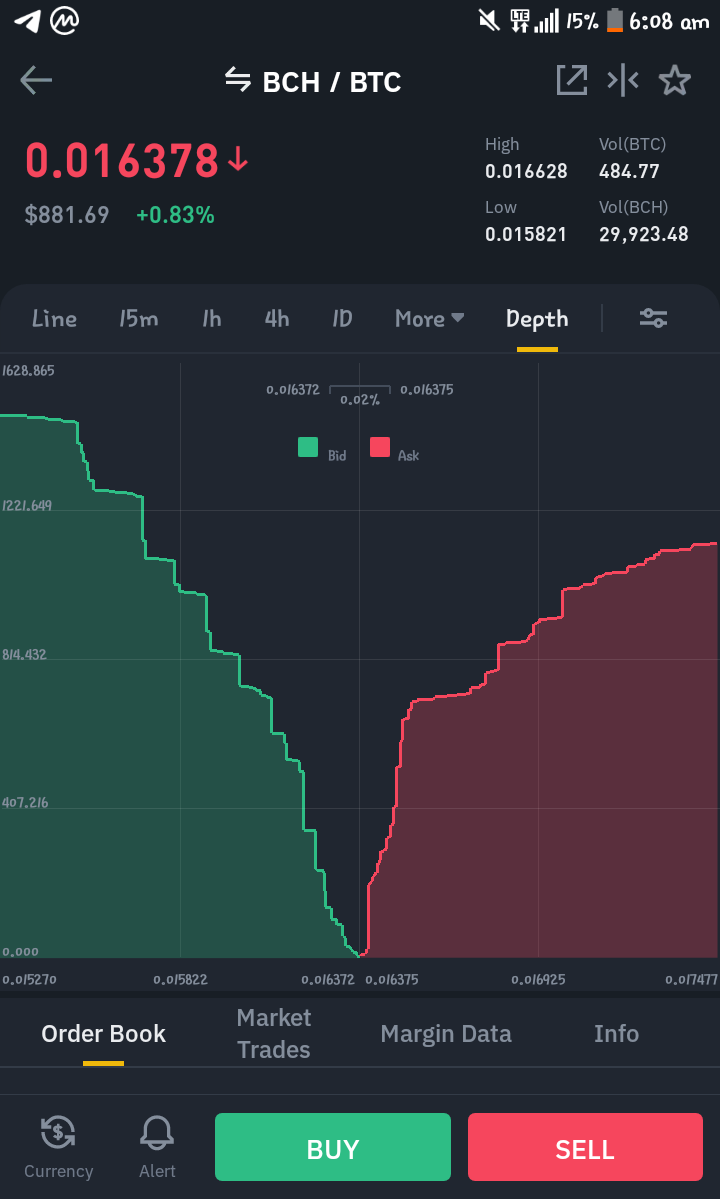Open the Margin Data tab
Viewport: 720px width, 1199px height.
pyautogui.click(x=446, y=1034)
